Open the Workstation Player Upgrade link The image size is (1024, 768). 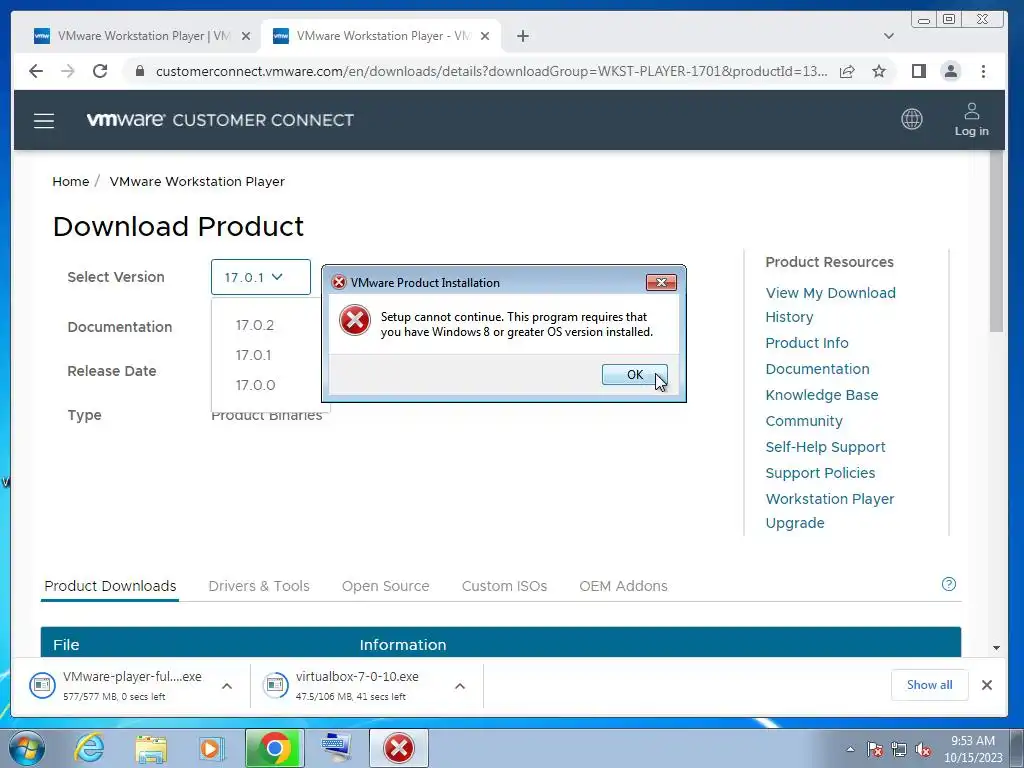pyautogui.click(x=829, y=511)
